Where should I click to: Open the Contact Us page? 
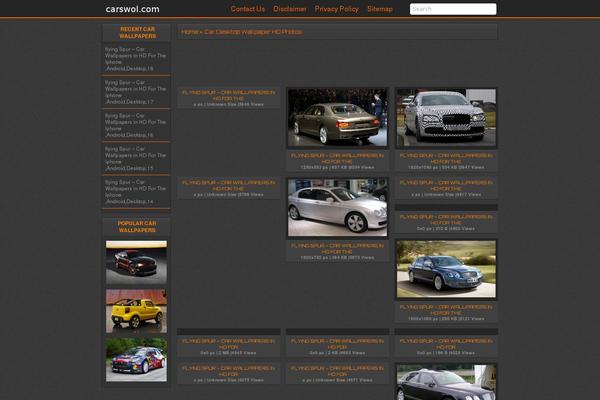tap(248, 9)
